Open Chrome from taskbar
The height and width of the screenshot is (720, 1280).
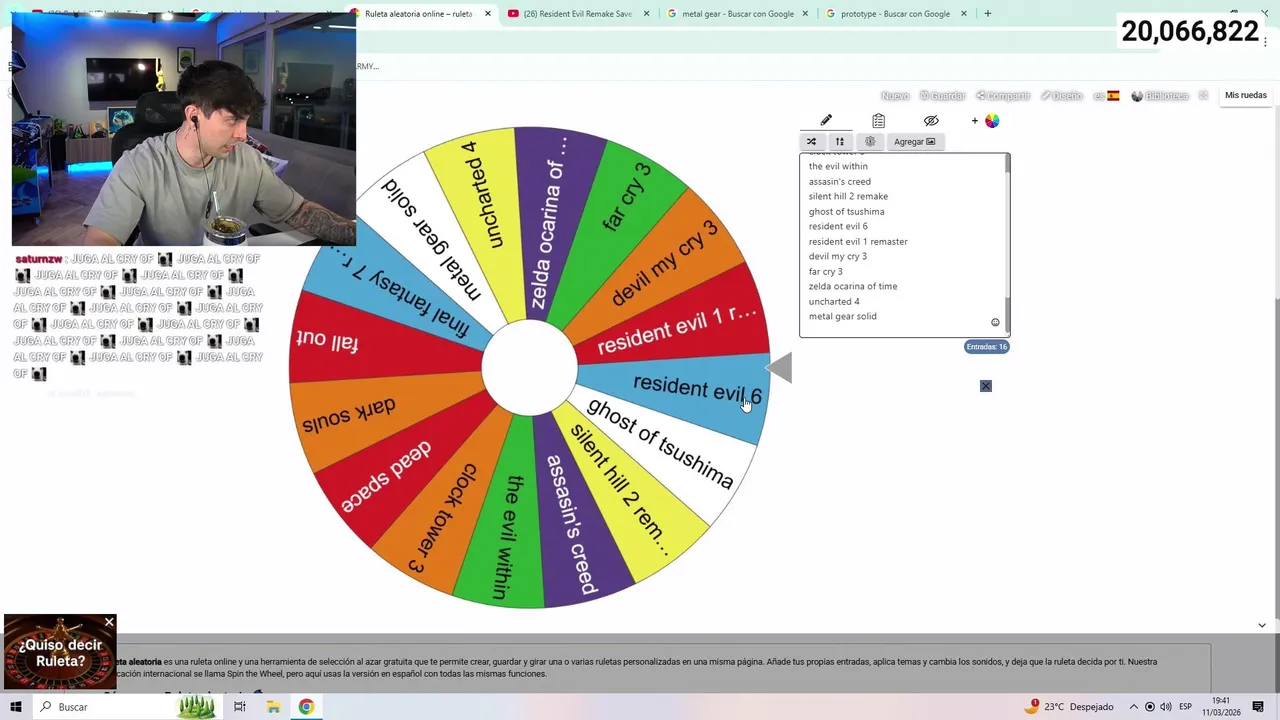(x=306, y=707)
